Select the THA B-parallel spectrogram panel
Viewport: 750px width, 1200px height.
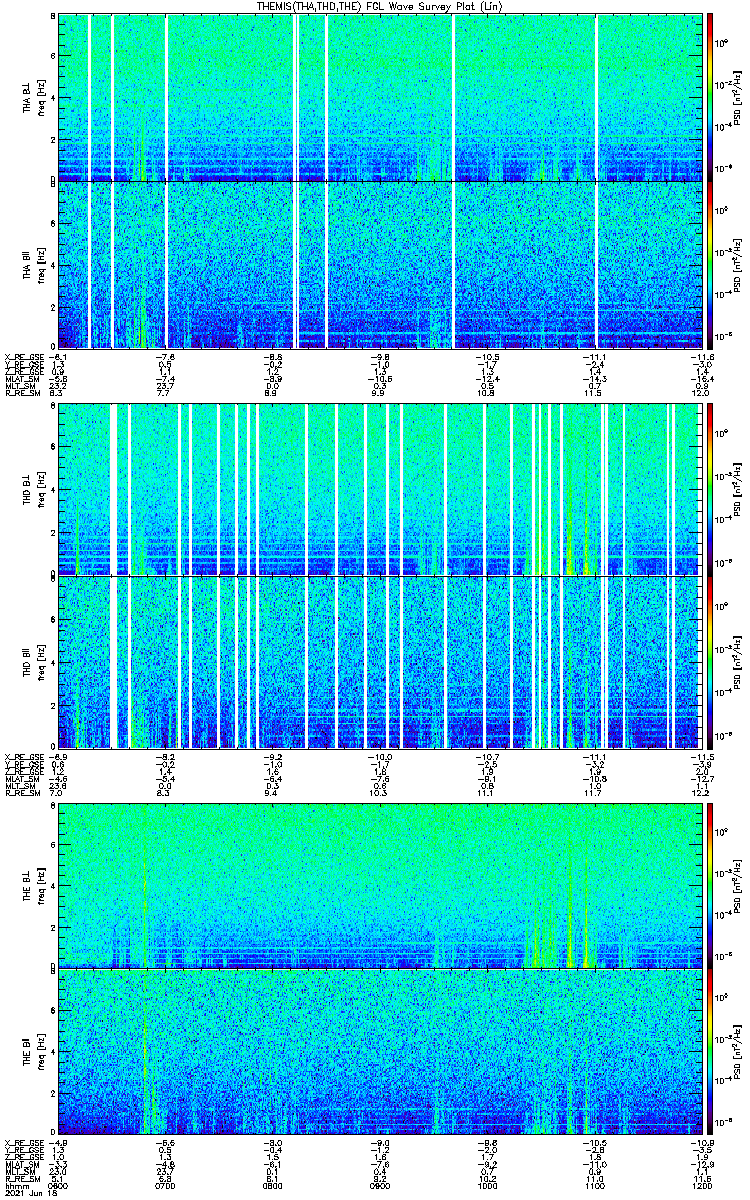click(380, 264)
